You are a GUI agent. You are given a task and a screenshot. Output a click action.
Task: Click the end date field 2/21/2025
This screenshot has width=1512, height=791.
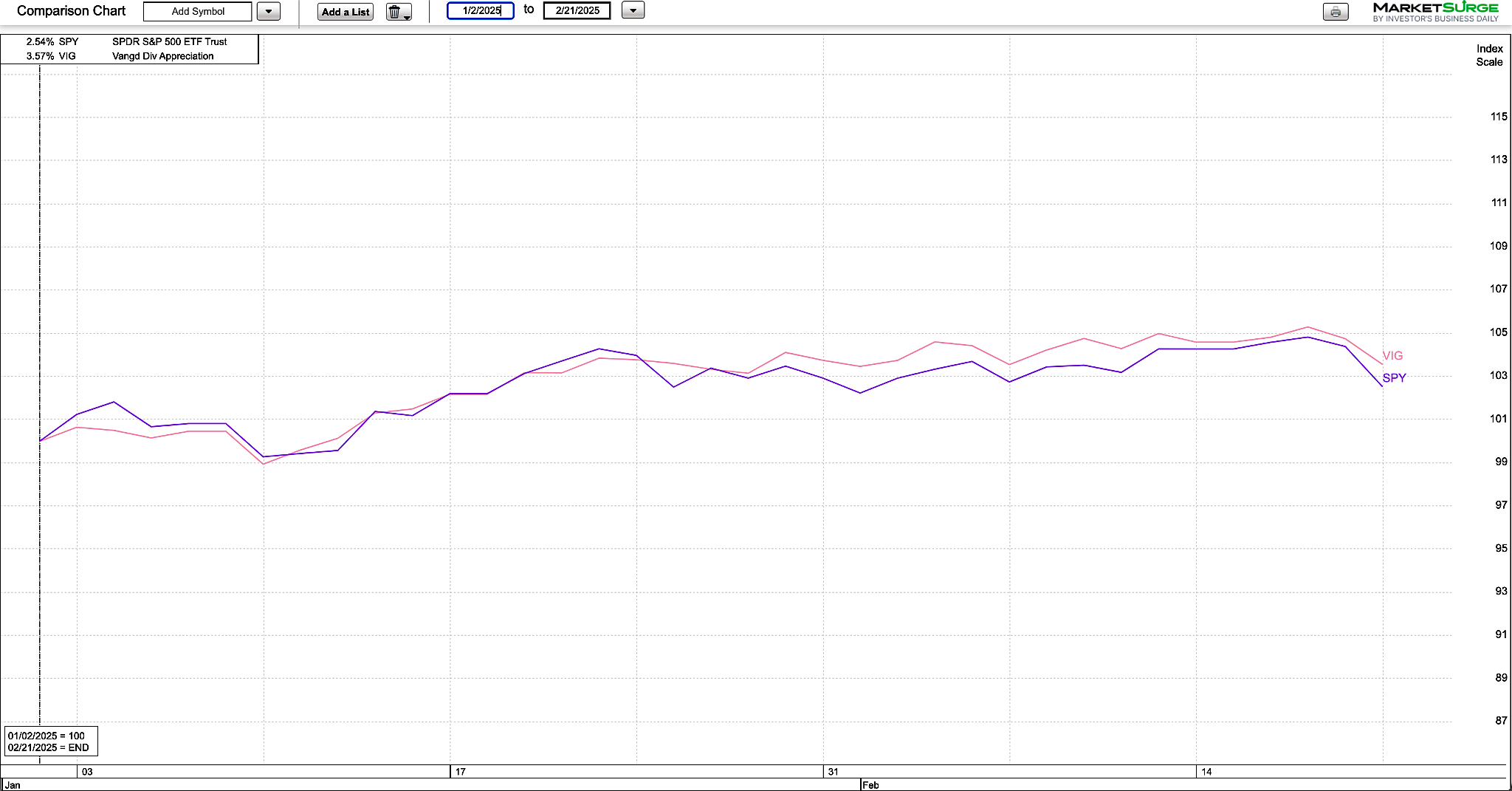point(577,11)
